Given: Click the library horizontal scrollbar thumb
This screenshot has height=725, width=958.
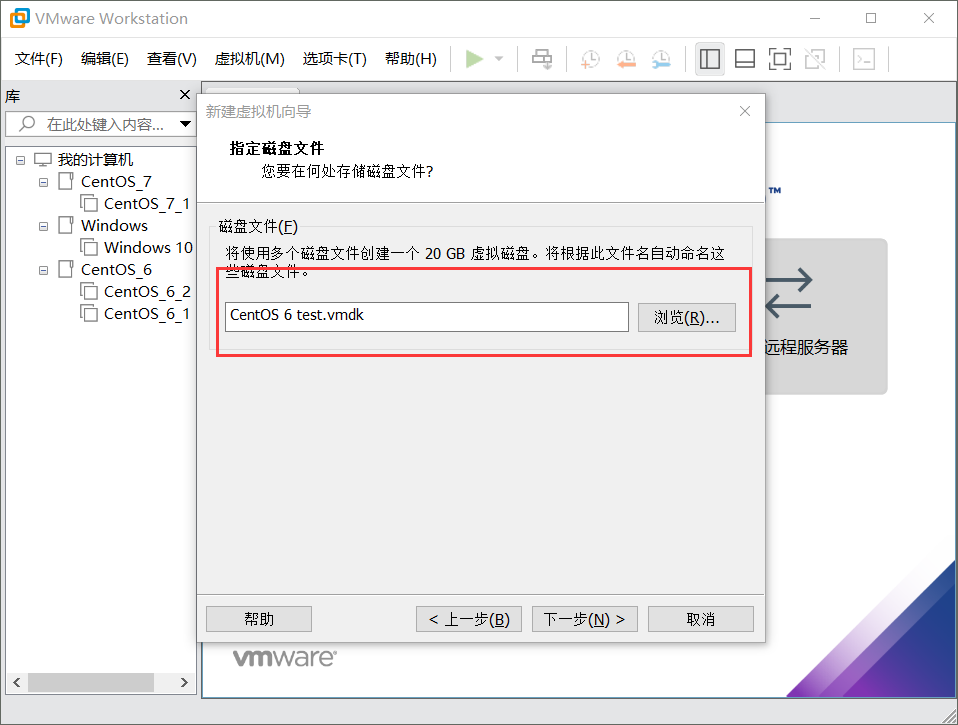Looking at the screenshot, I should [90, 682].
